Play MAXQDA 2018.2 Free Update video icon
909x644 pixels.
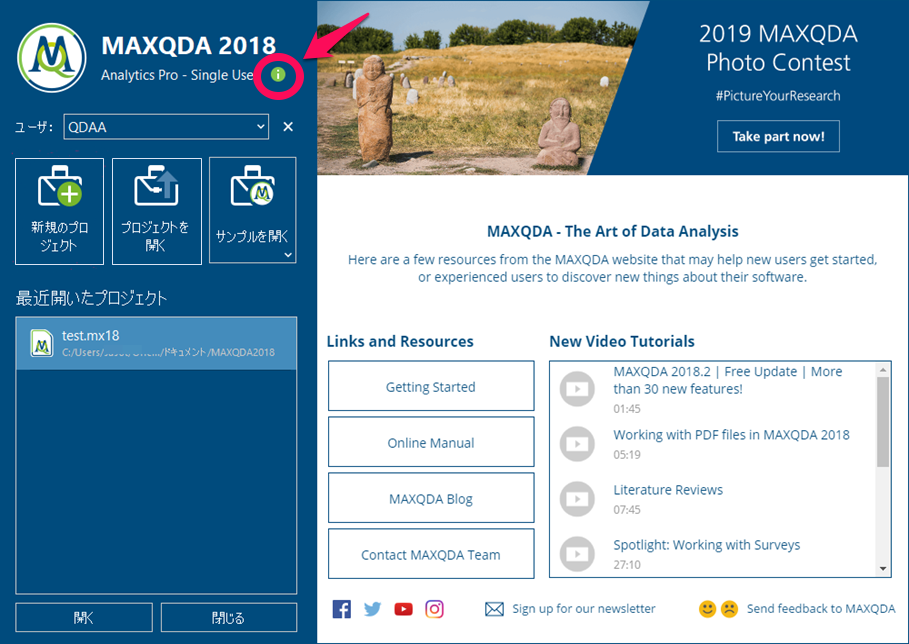click(577, 388)
